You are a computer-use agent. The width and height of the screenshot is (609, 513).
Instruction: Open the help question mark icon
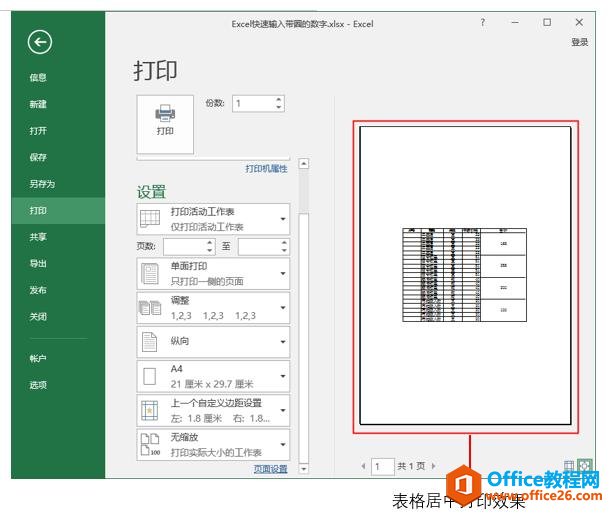tap(482, 23)
